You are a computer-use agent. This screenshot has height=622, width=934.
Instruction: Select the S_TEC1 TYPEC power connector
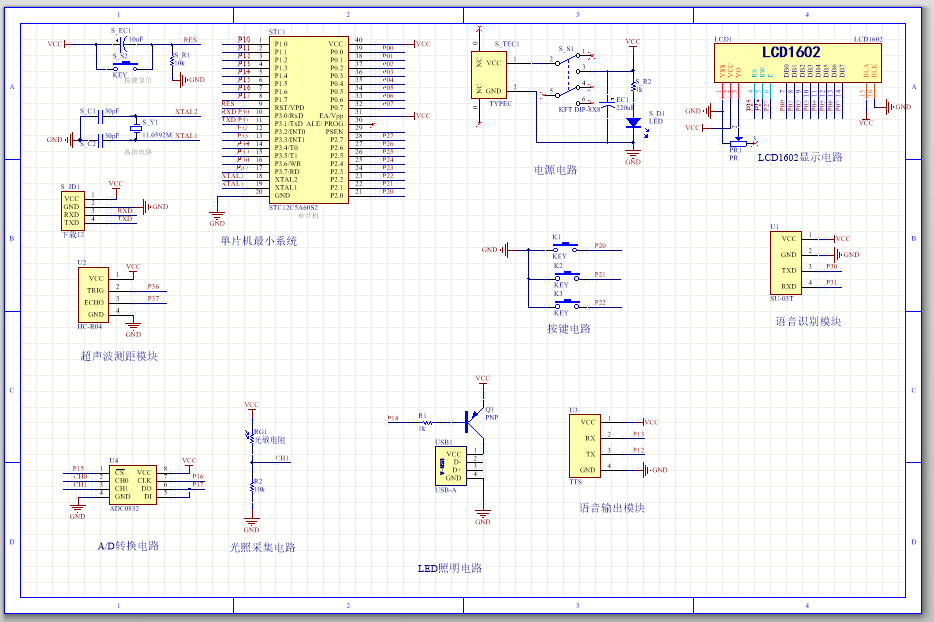click(489, 75)
